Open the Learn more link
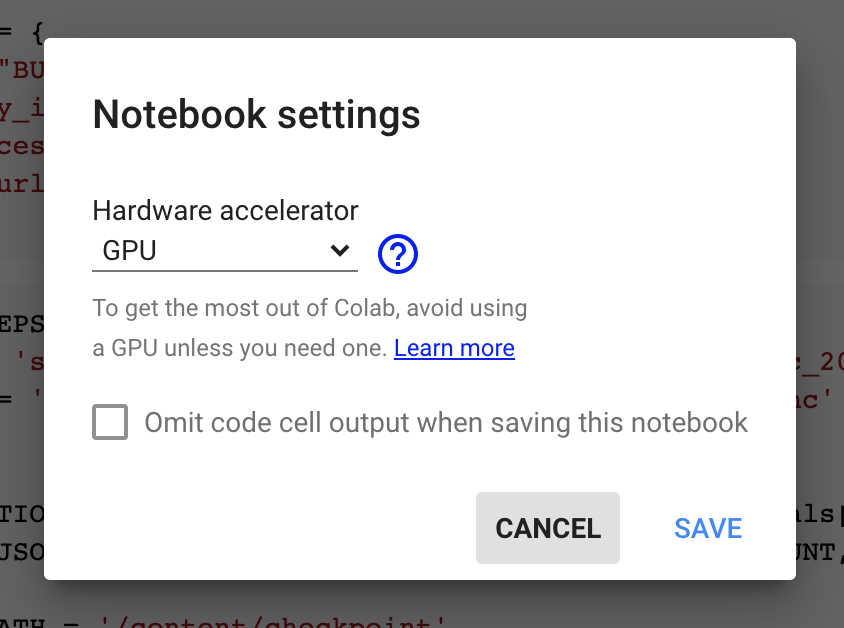 453,347
